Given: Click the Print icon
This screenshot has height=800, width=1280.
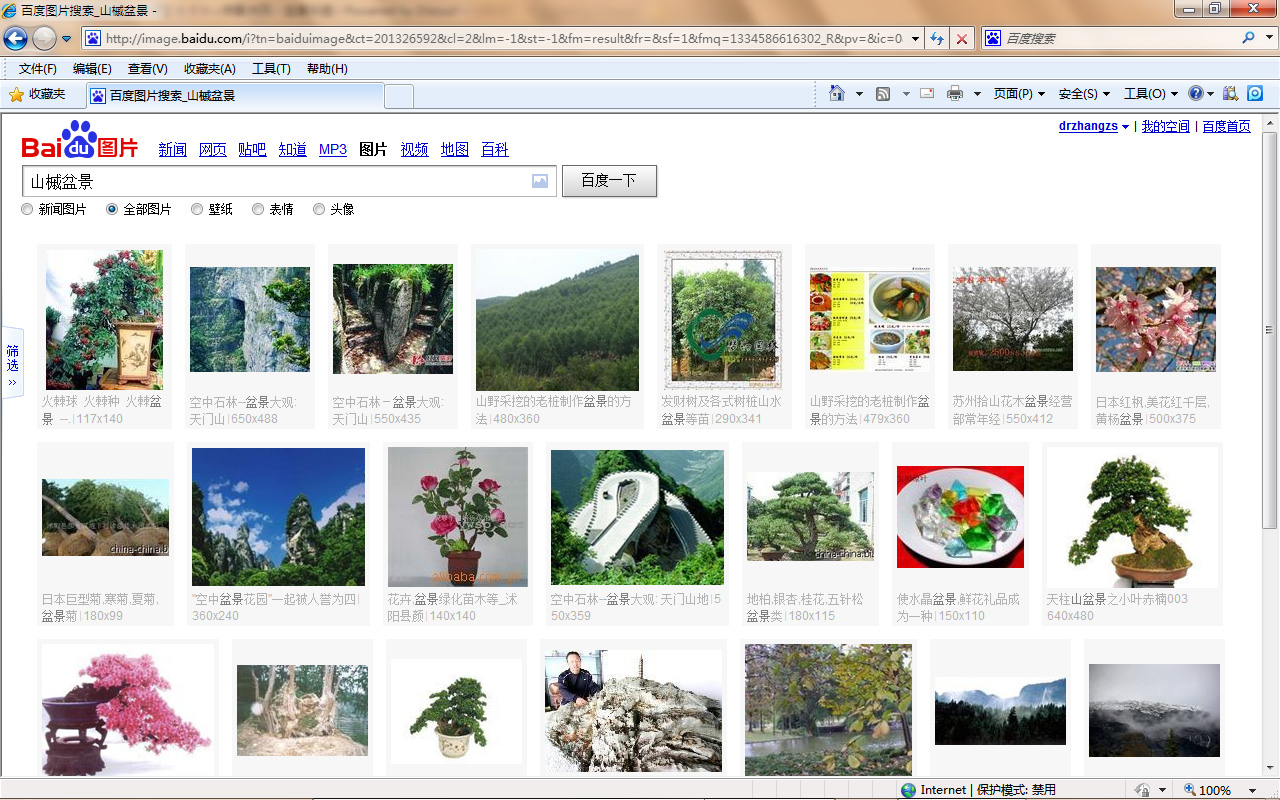Looking at the screenshot, I should (x=955, y=94).
